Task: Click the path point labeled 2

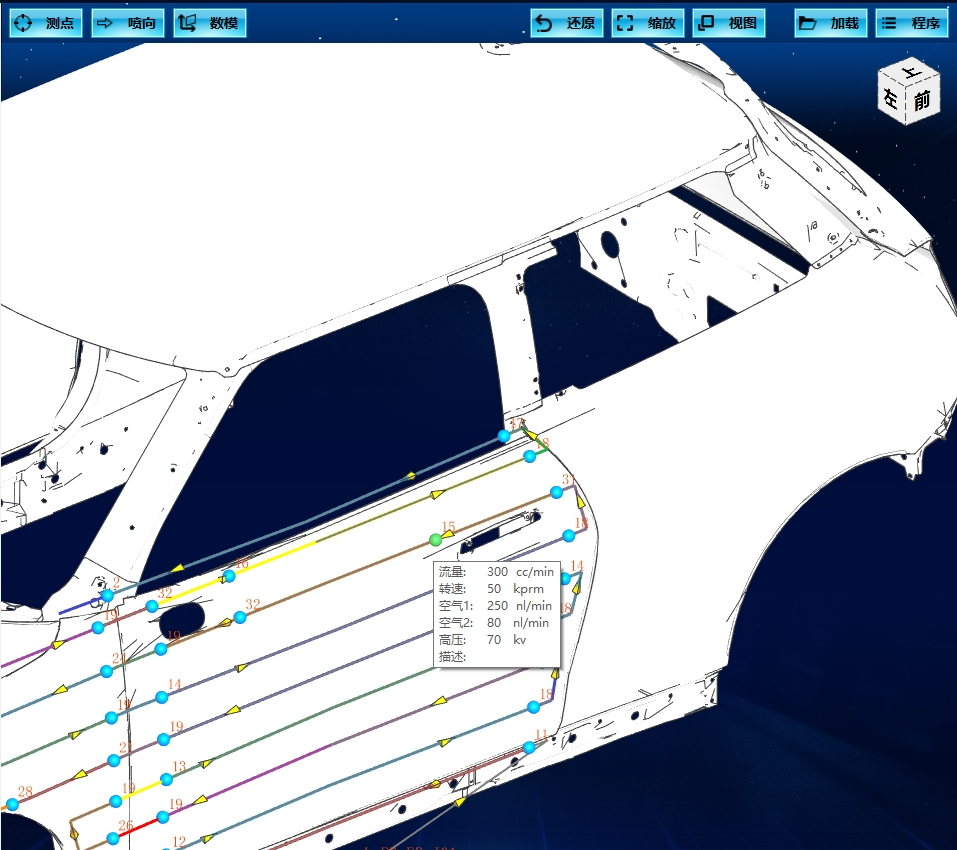Action: 107,595
